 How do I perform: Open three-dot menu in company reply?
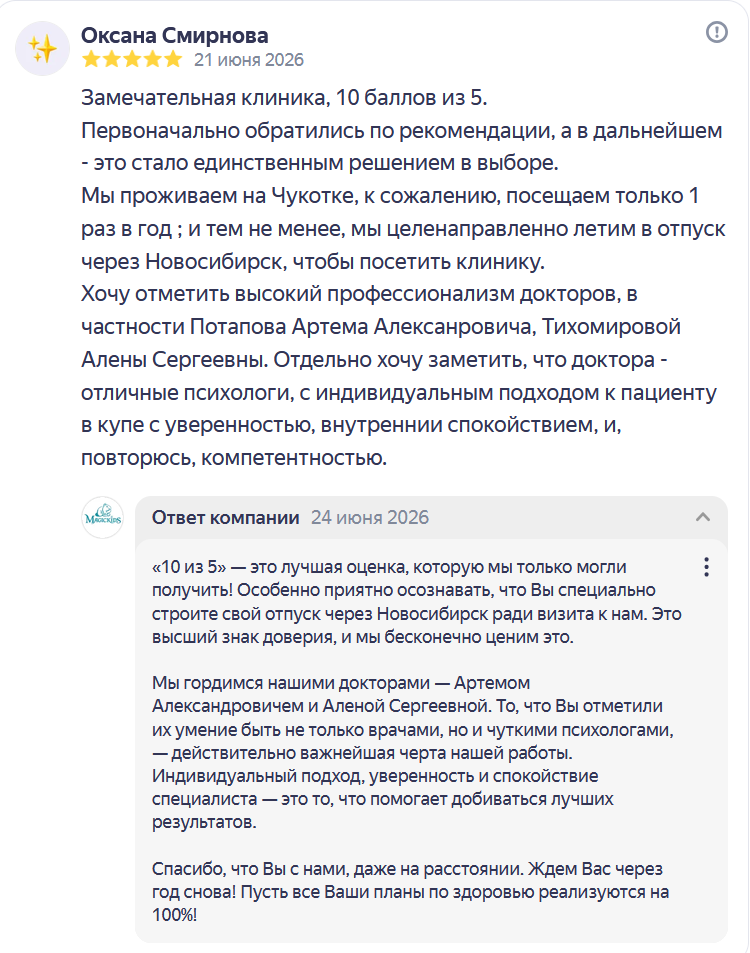706,566
